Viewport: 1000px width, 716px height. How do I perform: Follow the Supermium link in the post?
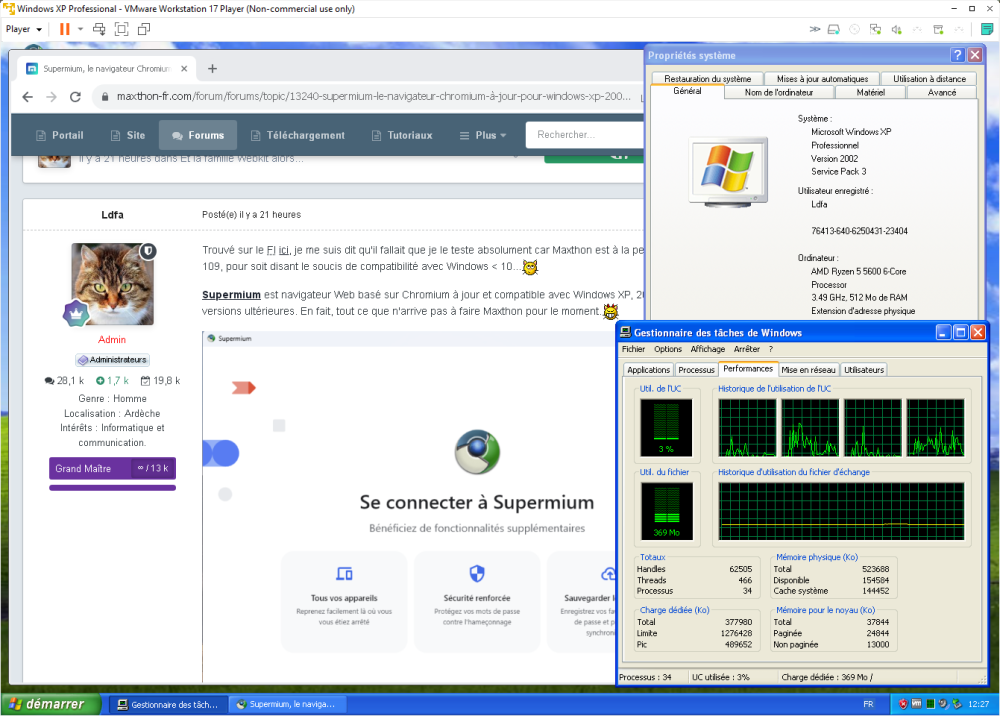pos(231,295)
